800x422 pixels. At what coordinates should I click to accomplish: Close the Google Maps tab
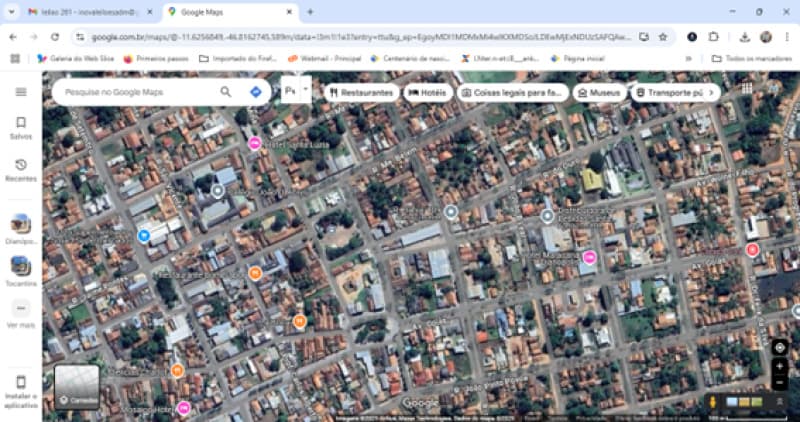289,12
